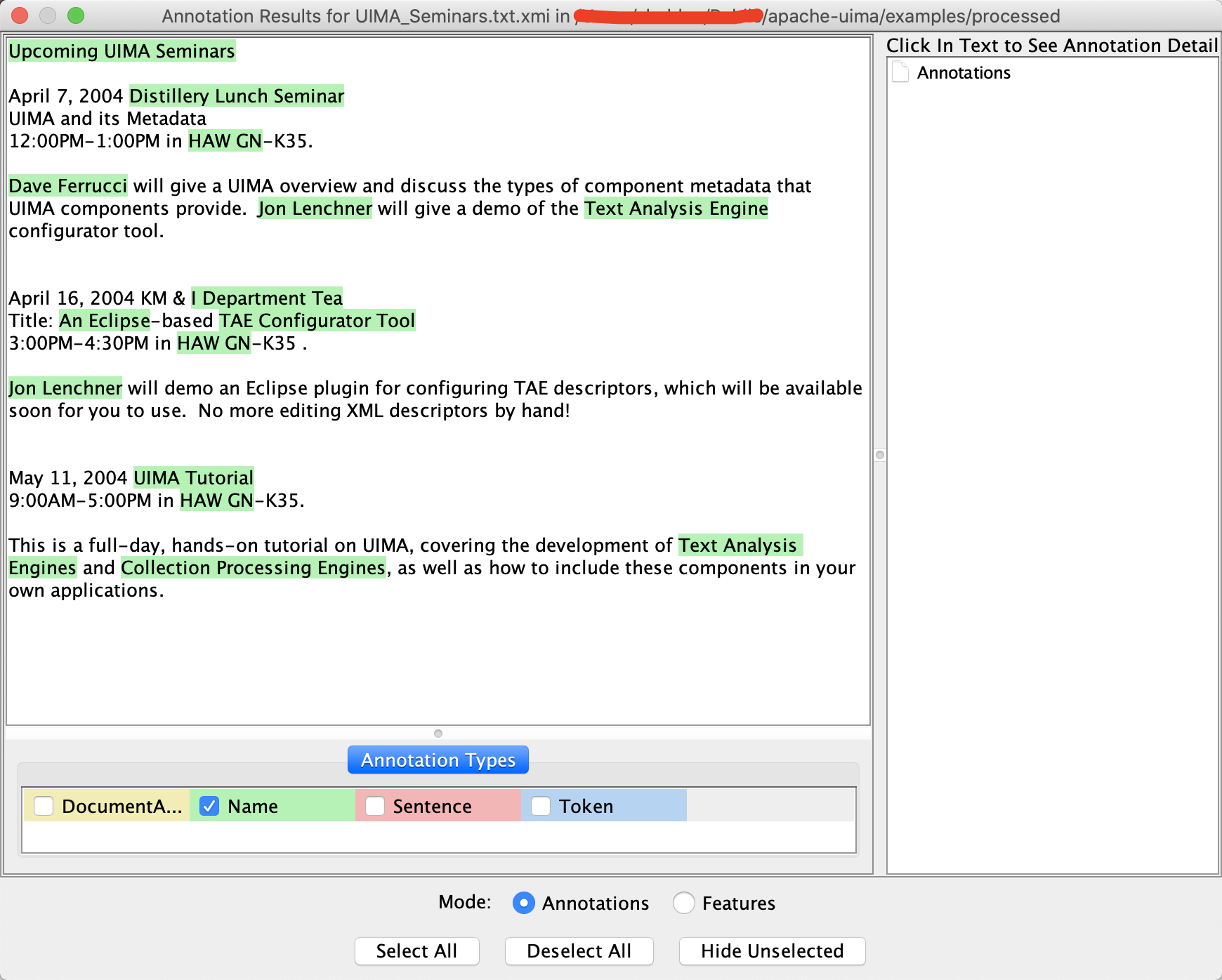Click the 'Text Analysis Engine' annotation
1222x980 pixels.
click(676, 208)
